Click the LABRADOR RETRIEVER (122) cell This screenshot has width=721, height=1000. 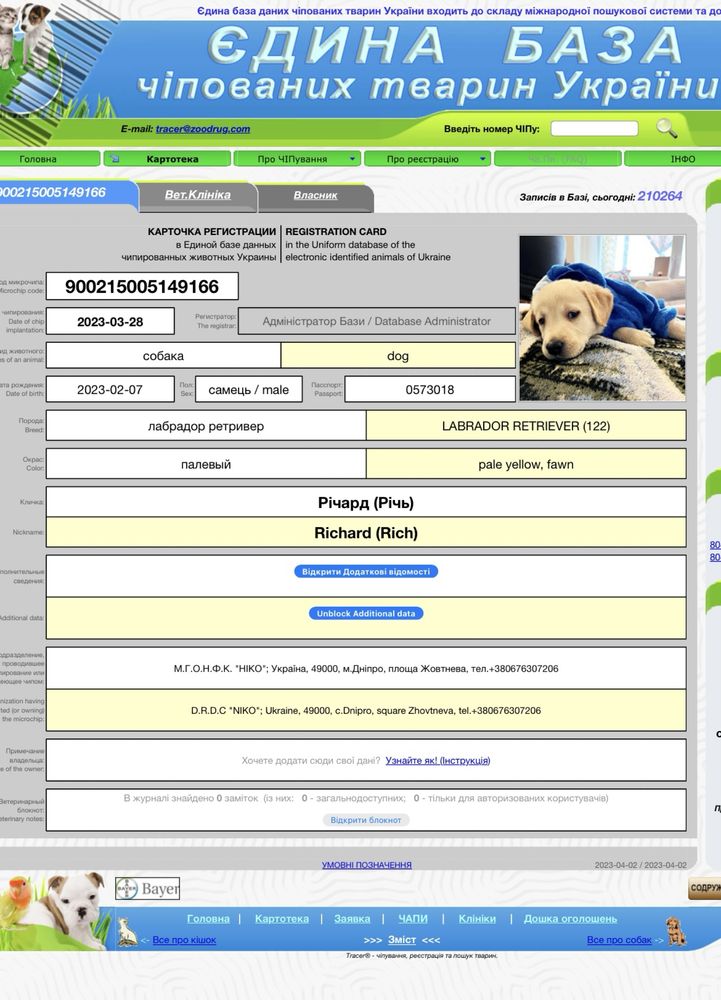526,425
